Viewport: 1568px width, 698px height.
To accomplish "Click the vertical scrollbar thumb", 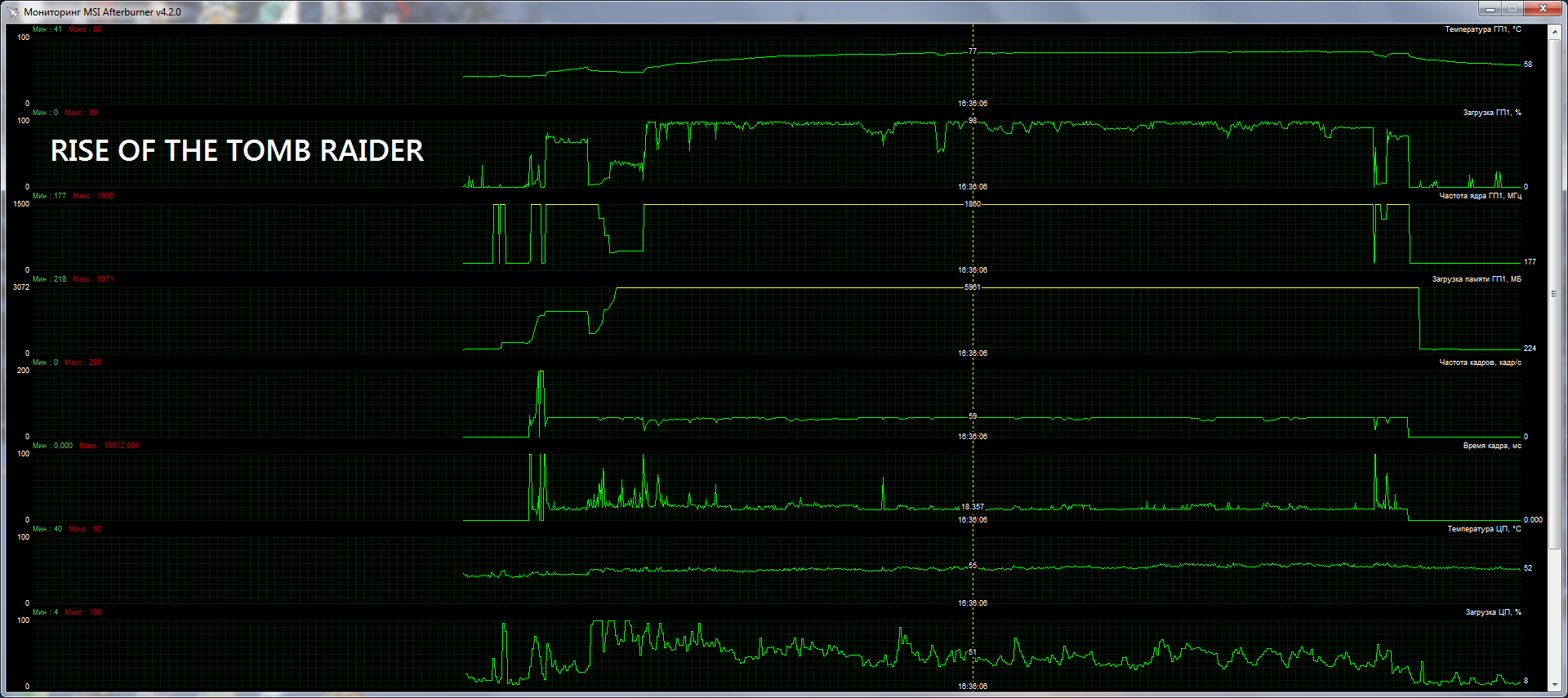I will click(1554, 293).
